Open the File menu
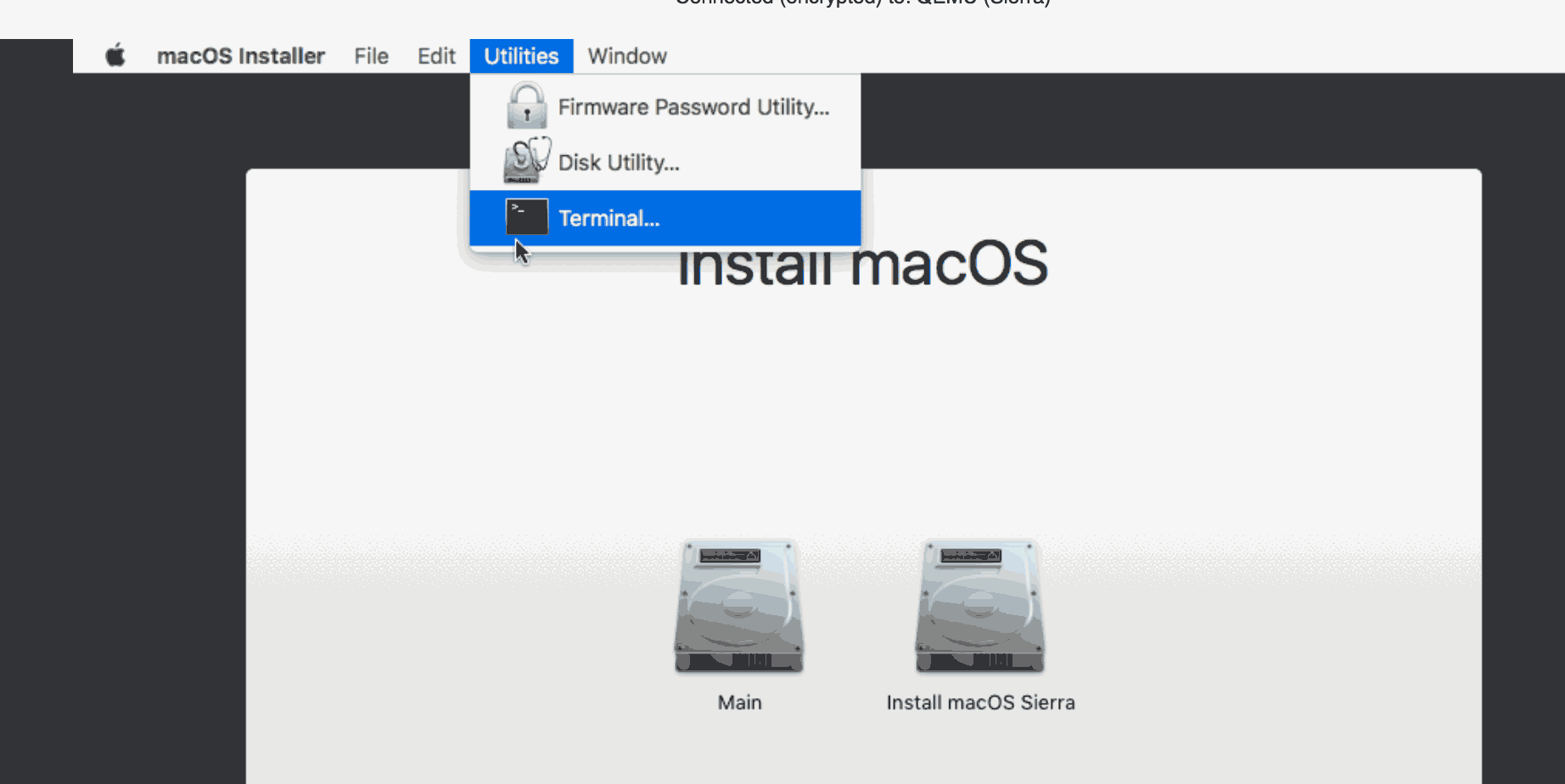1565x784 pixels. pyautogui.click(x=371, y=56)
